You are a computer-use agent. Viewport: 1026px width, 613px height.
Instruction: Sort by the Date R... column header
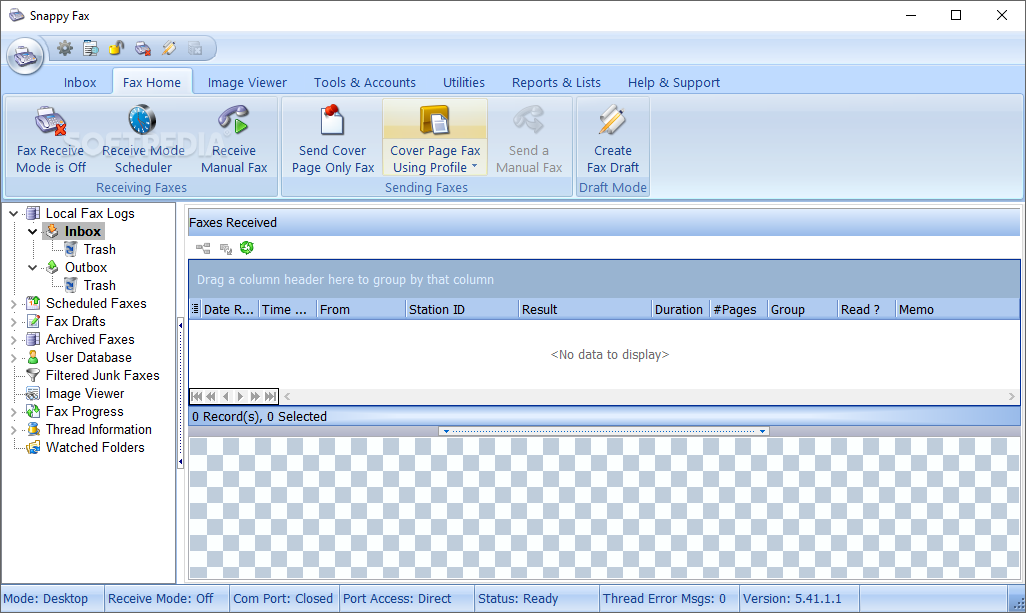(x=229, y=309)
